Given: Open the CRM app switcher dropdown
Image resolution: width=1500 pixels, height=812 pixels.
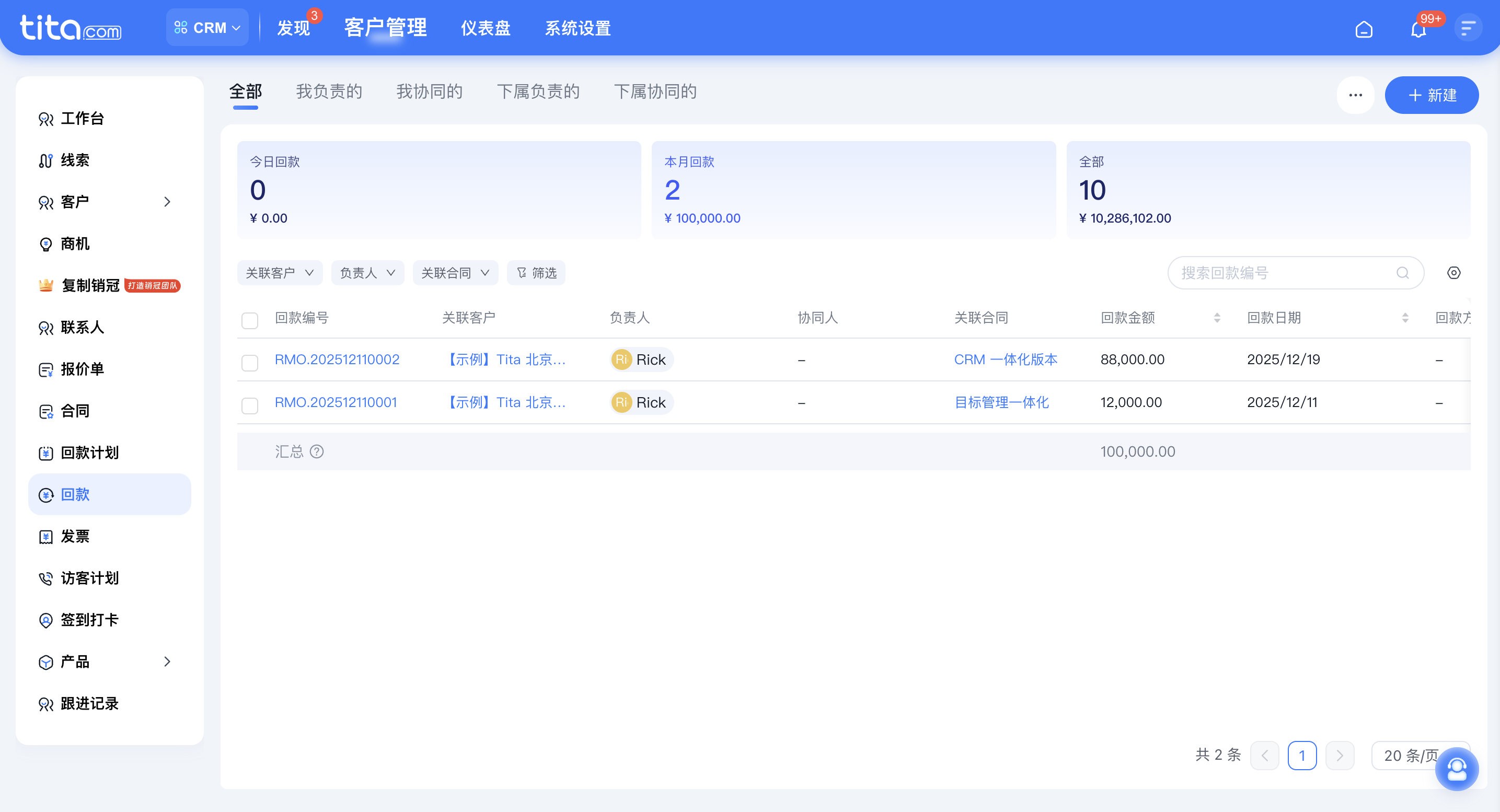Looking at the screenshot, I should pyautogui.click(x=207, y=27).
